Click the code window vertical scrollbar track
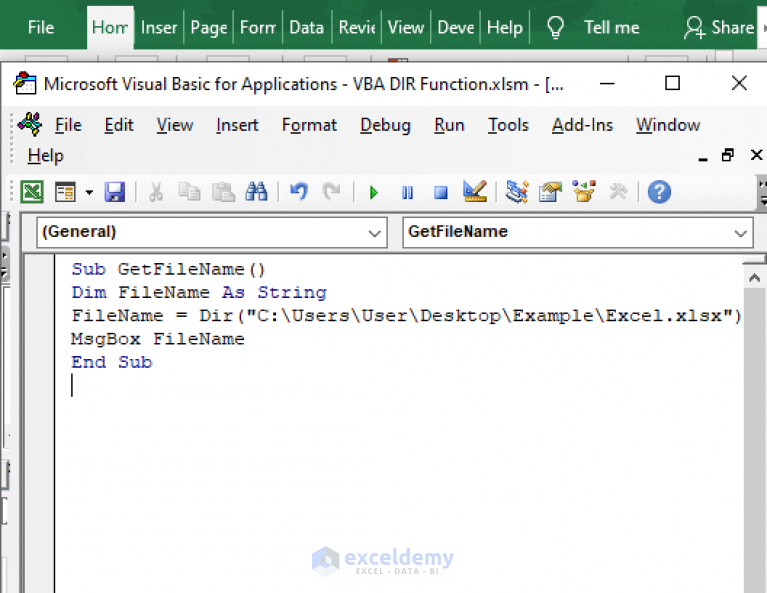Screen dimensions: 767x593 [x=754, y=440]
